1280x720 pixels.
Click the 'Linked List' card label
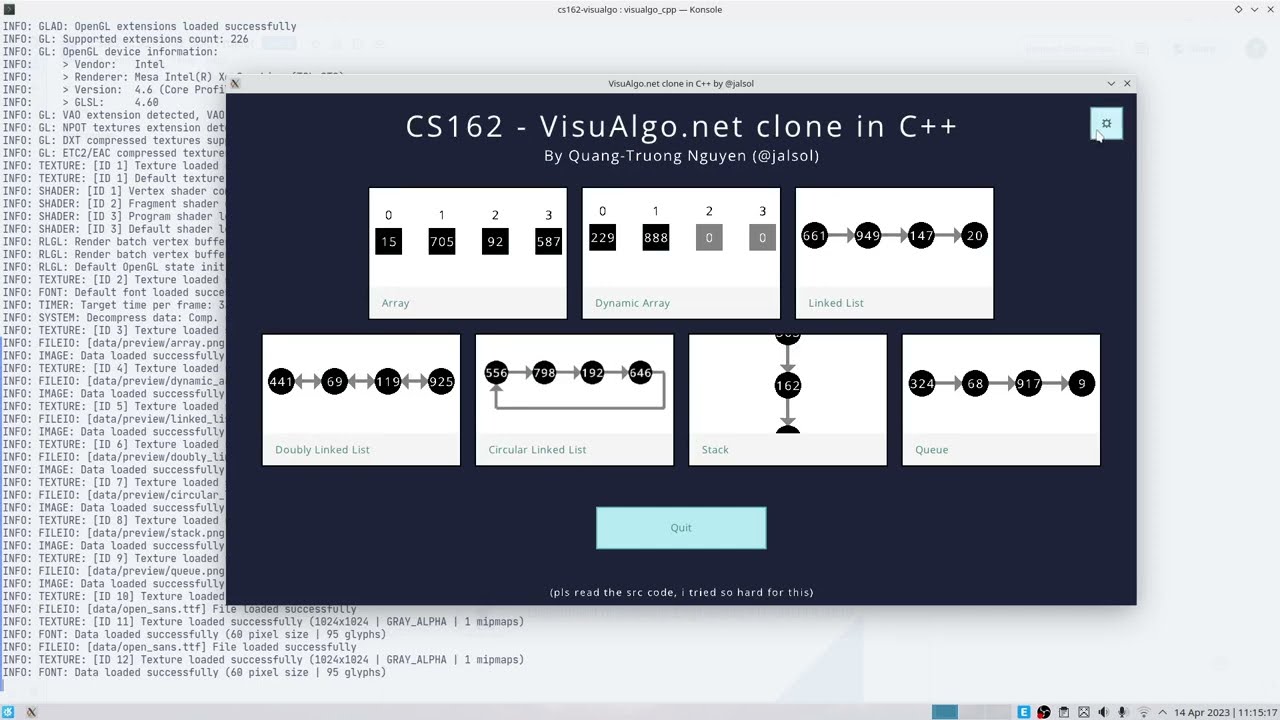(x=836, y=303)
